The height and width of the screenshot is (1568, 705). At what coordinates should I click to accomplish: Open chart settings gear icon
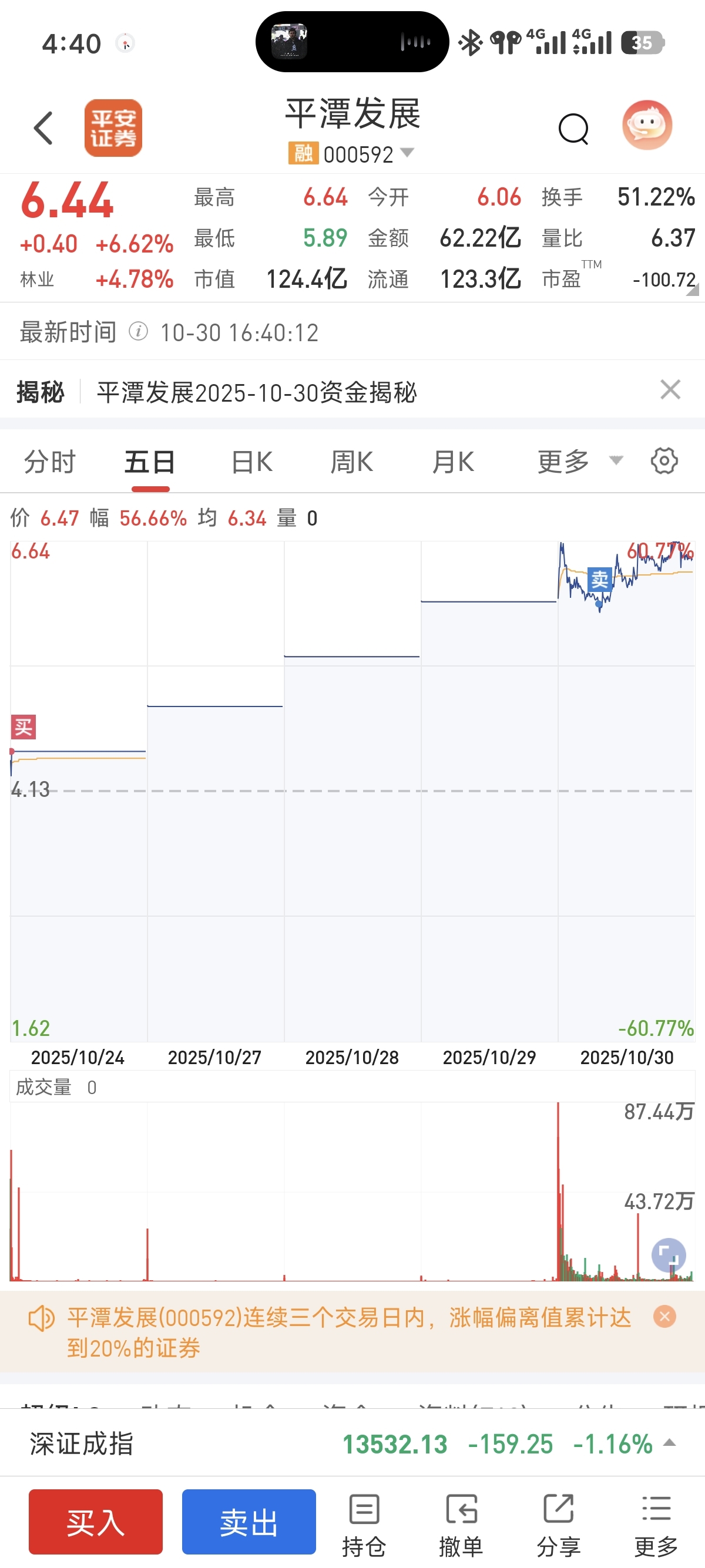pos(664,461)
